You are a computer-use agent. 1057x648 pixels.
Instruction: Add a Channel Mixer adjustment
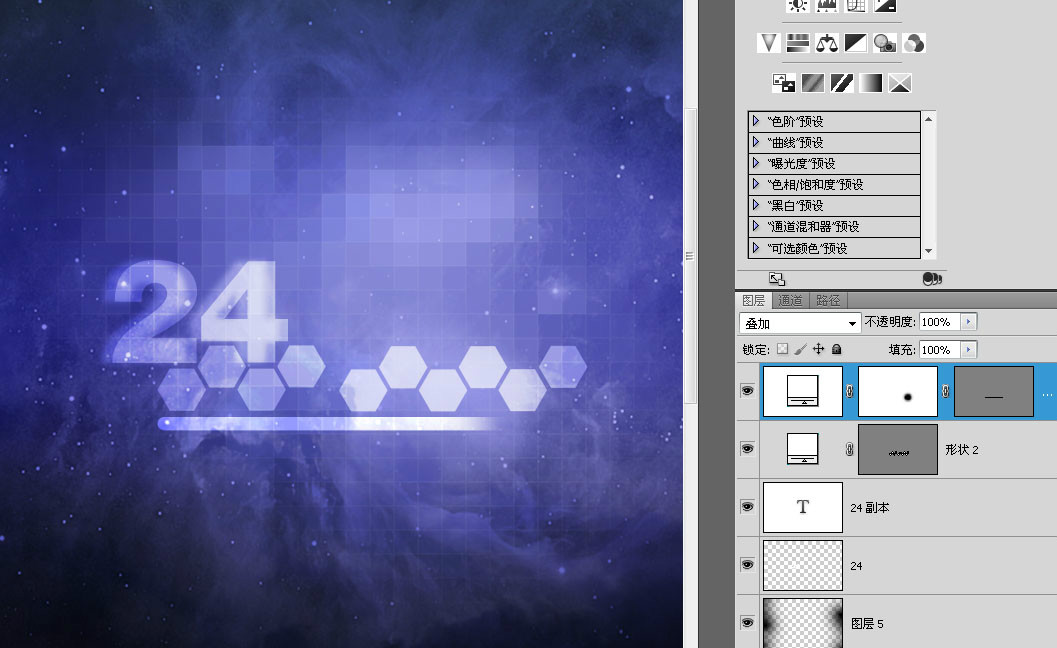pyautogui.click(x=913, y=43)
